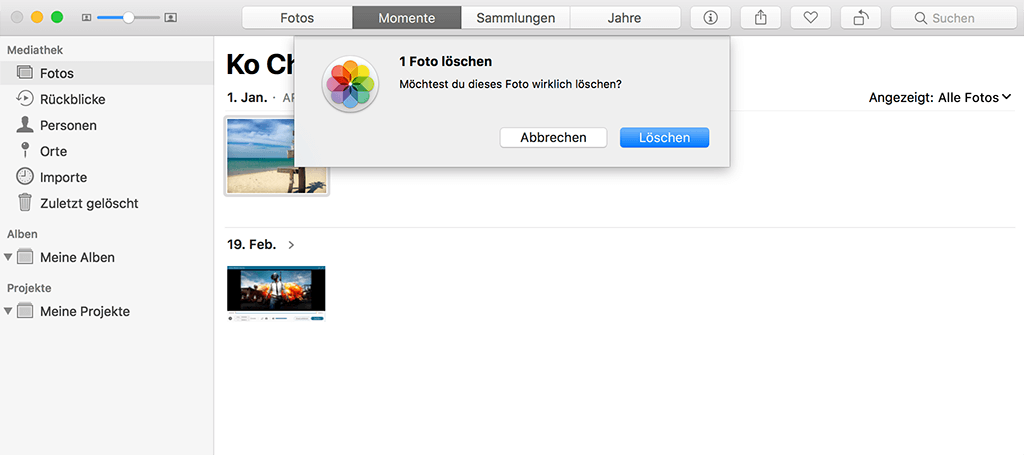The width and height of the screenshot is (1024, 455).
Task: Open the Share toolbar button
Action: point(761,18)
